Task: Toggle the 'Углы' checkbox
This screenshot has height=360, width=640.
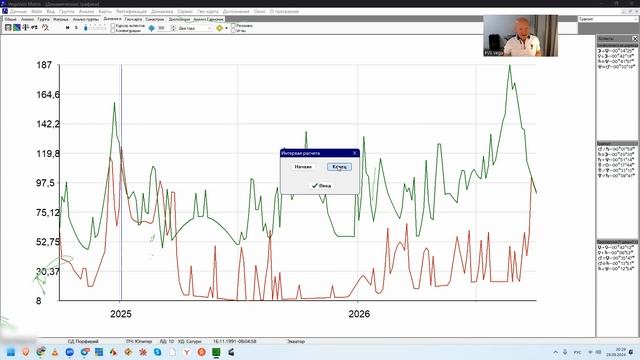Action: [233, 30]
